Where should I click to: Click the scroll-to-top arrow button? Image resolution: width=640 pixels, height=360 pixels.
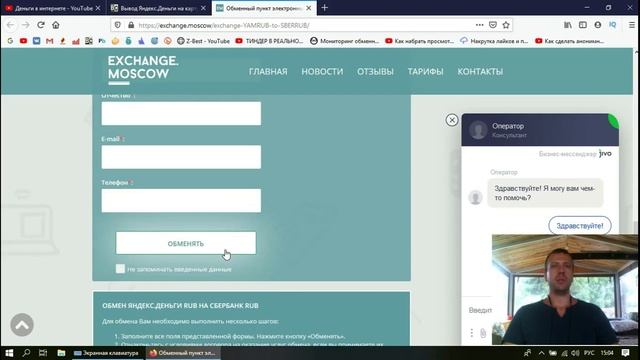[x=22, y=324]
